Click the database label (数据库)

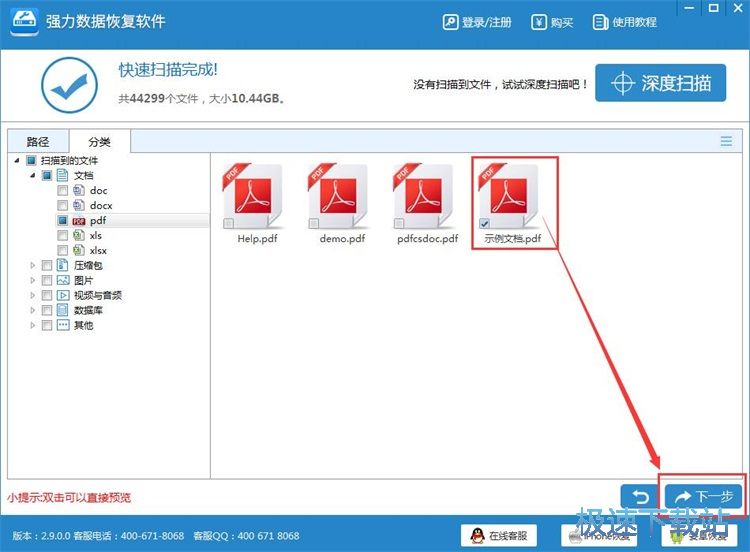[88, 310]
